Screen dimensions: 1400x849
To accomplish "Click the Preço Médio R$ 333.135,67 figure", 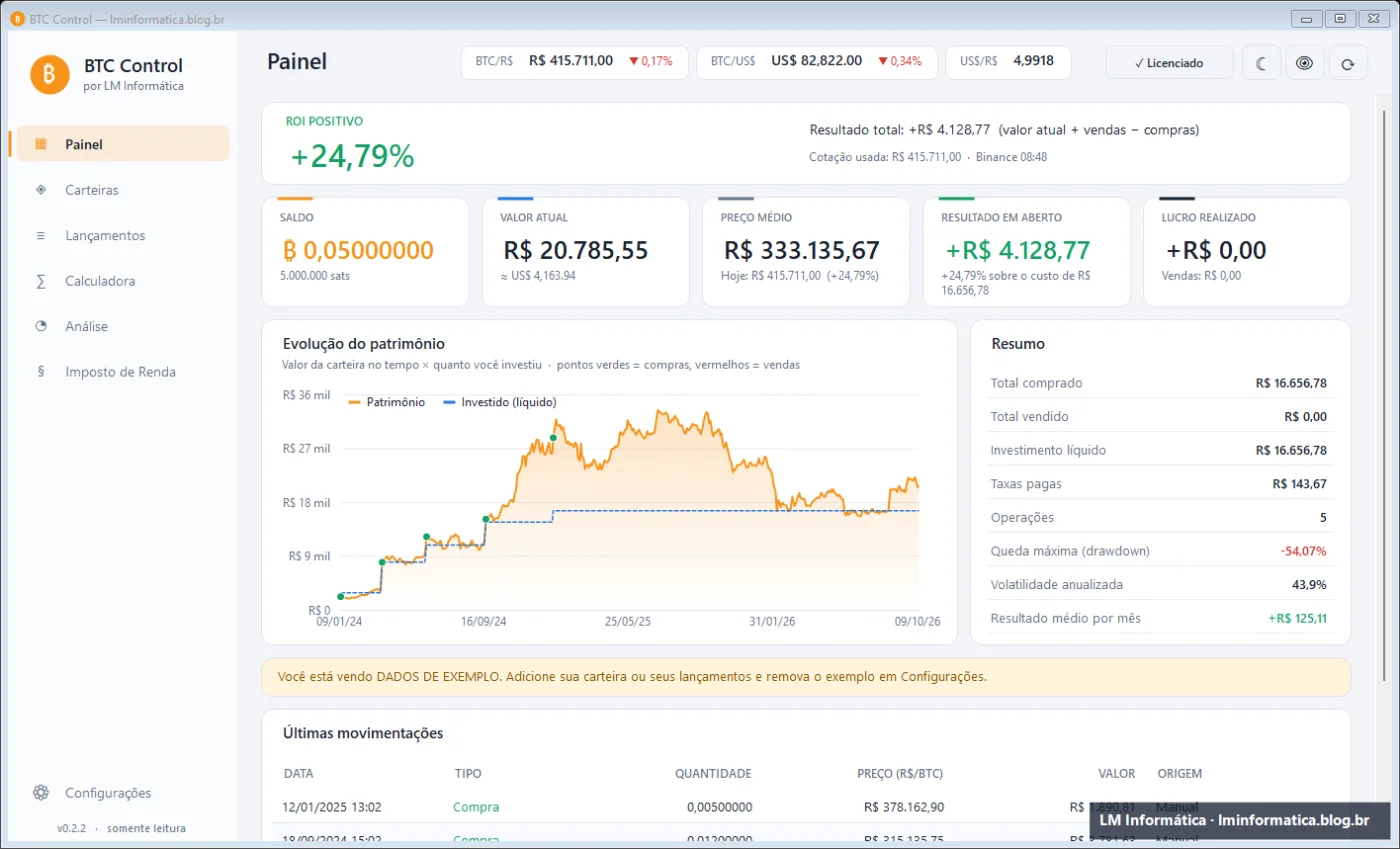I will [x=802, y=250].
